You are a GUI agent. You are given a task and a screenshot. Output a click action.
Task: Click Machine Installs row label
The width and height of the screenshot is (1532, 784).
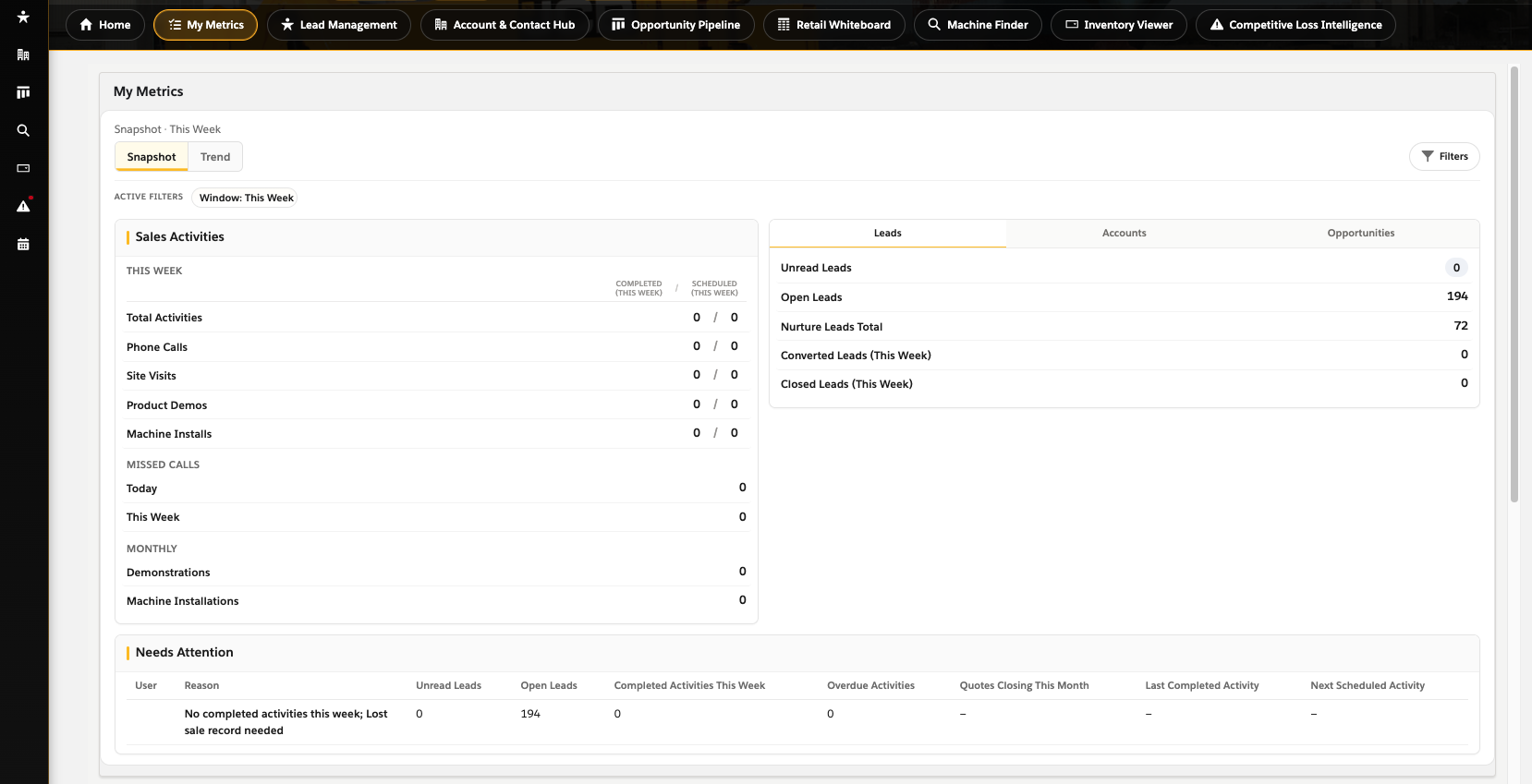[169, 434]
